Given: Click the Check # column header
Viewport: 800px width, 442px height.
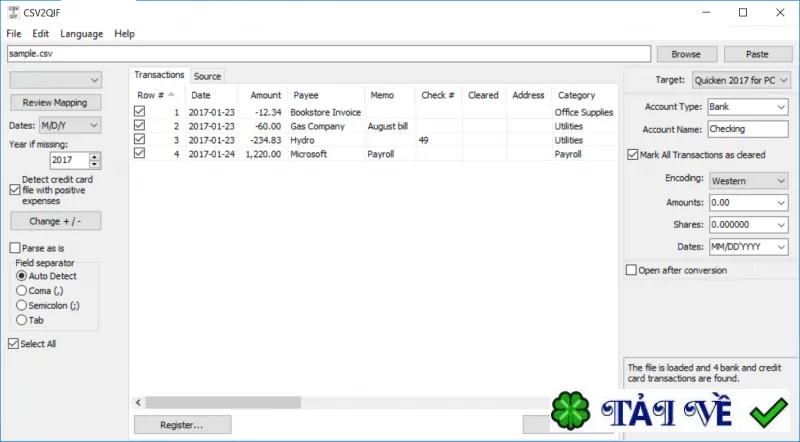Looking at the screenshot, I should coord(438,95).
